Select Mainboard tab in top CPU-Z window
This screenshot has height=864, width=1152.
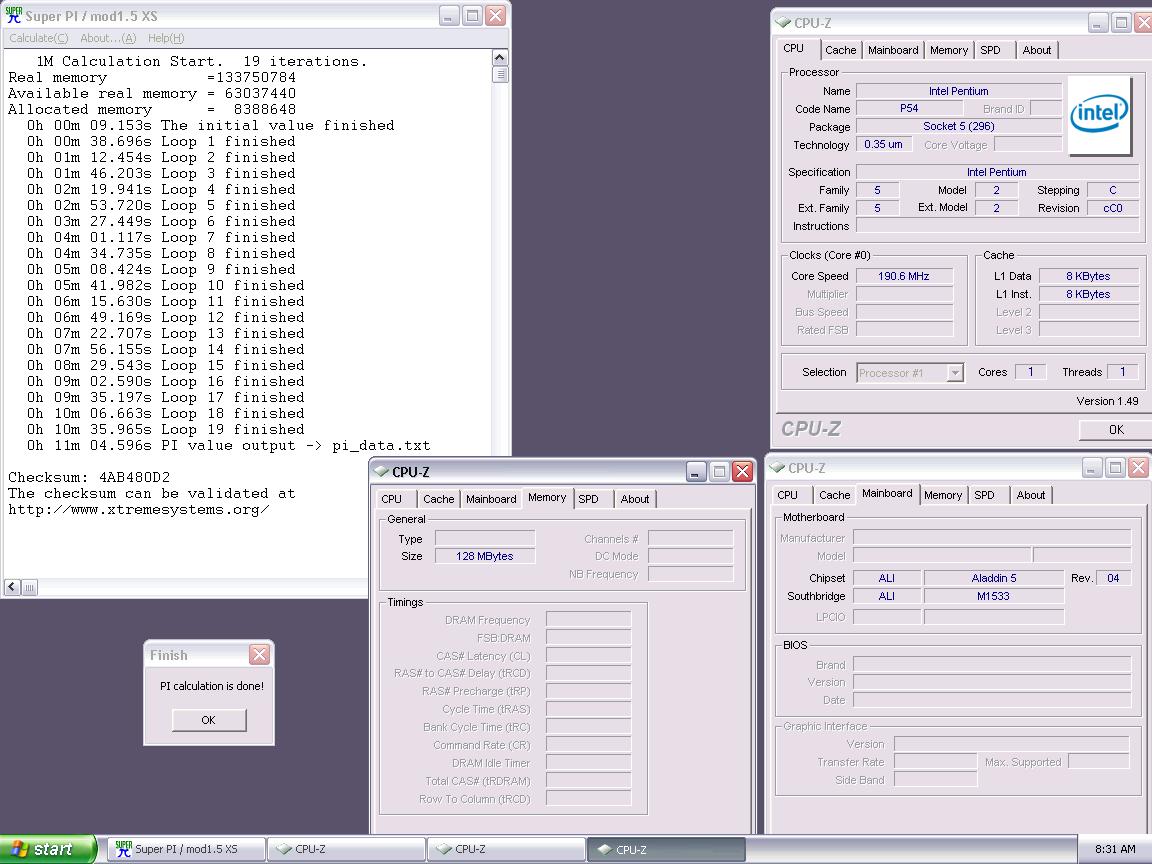[x=893, y=50]
